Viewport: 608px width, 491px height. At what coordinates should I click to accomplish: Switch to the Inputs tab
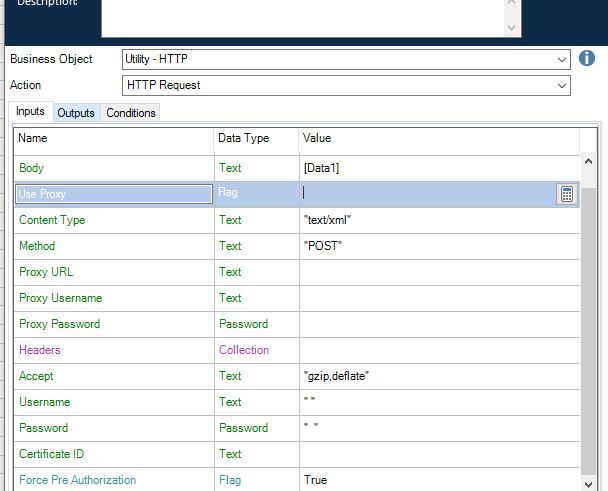click(x=30, y=112)
